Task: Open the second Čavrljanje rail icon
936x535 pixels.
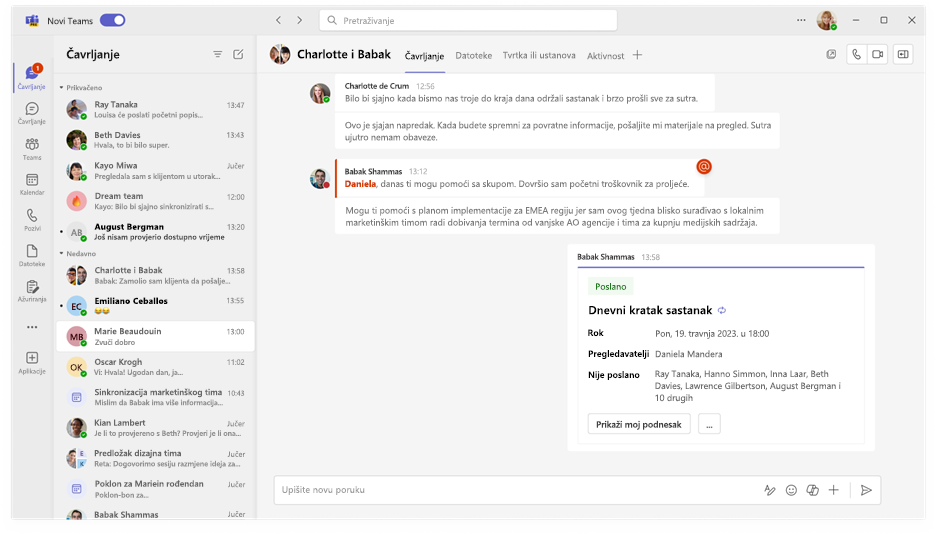Action: click(32, 113)
